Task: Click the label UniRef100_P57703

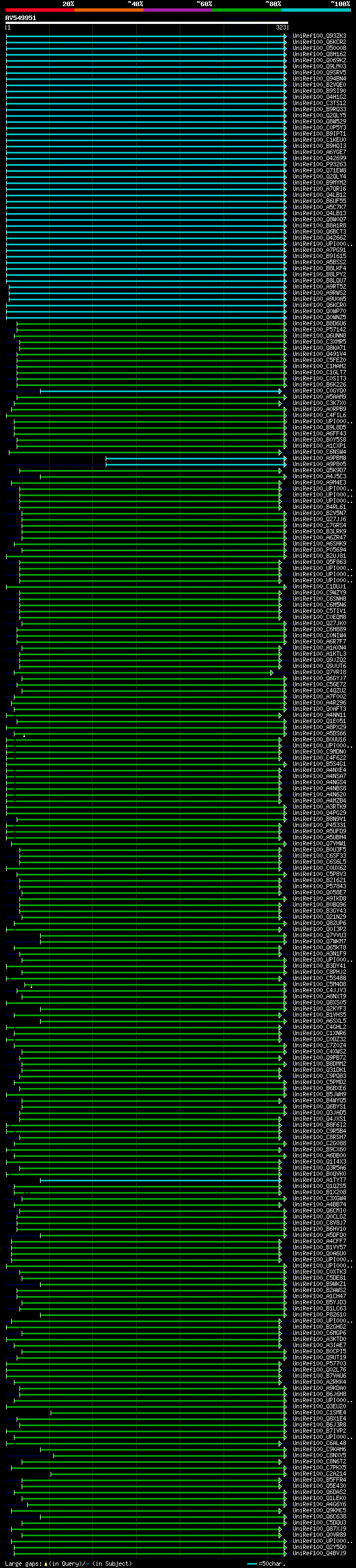Action: [319, 1364]
